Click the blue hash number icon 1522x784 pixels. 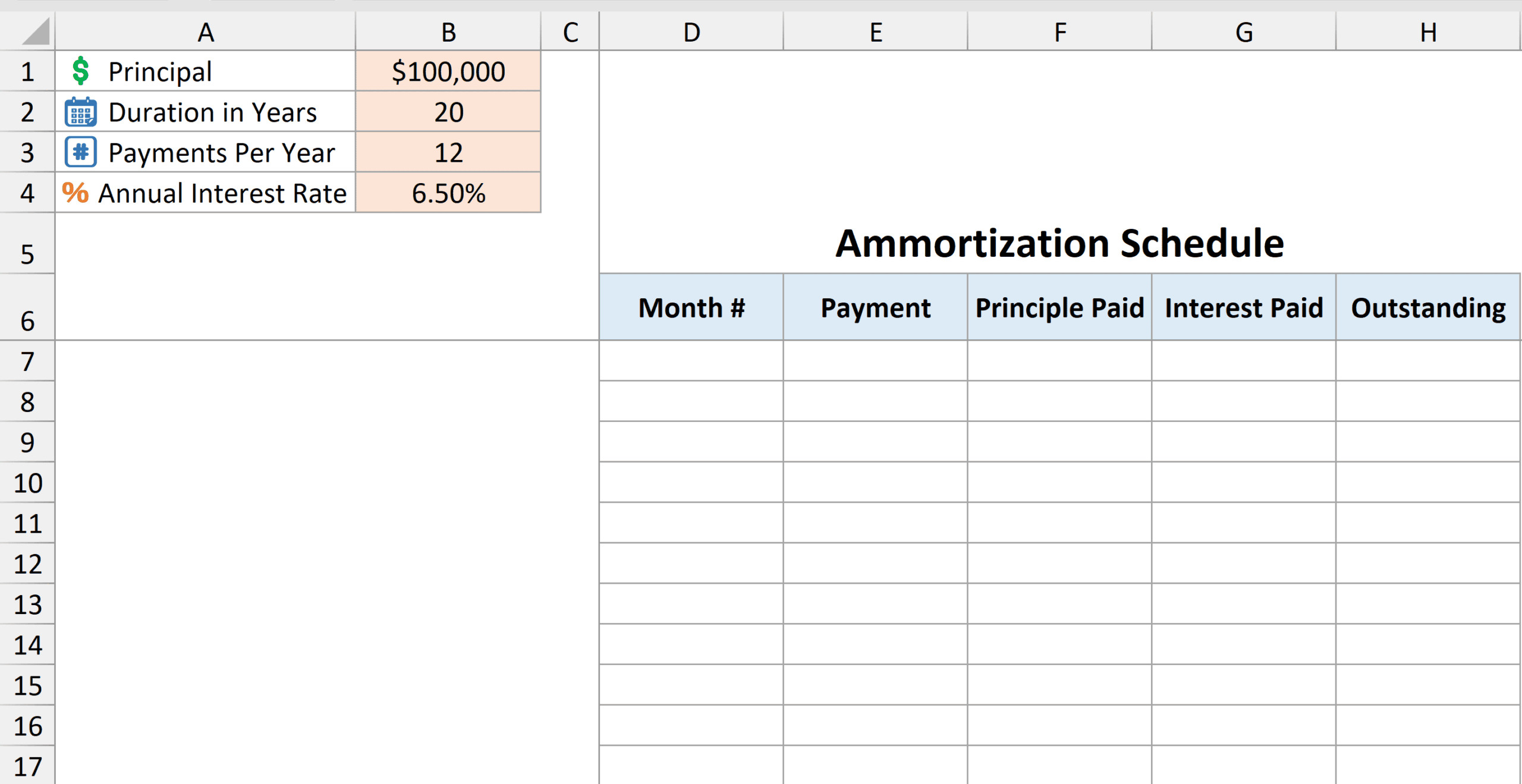(x=80, y=152)
